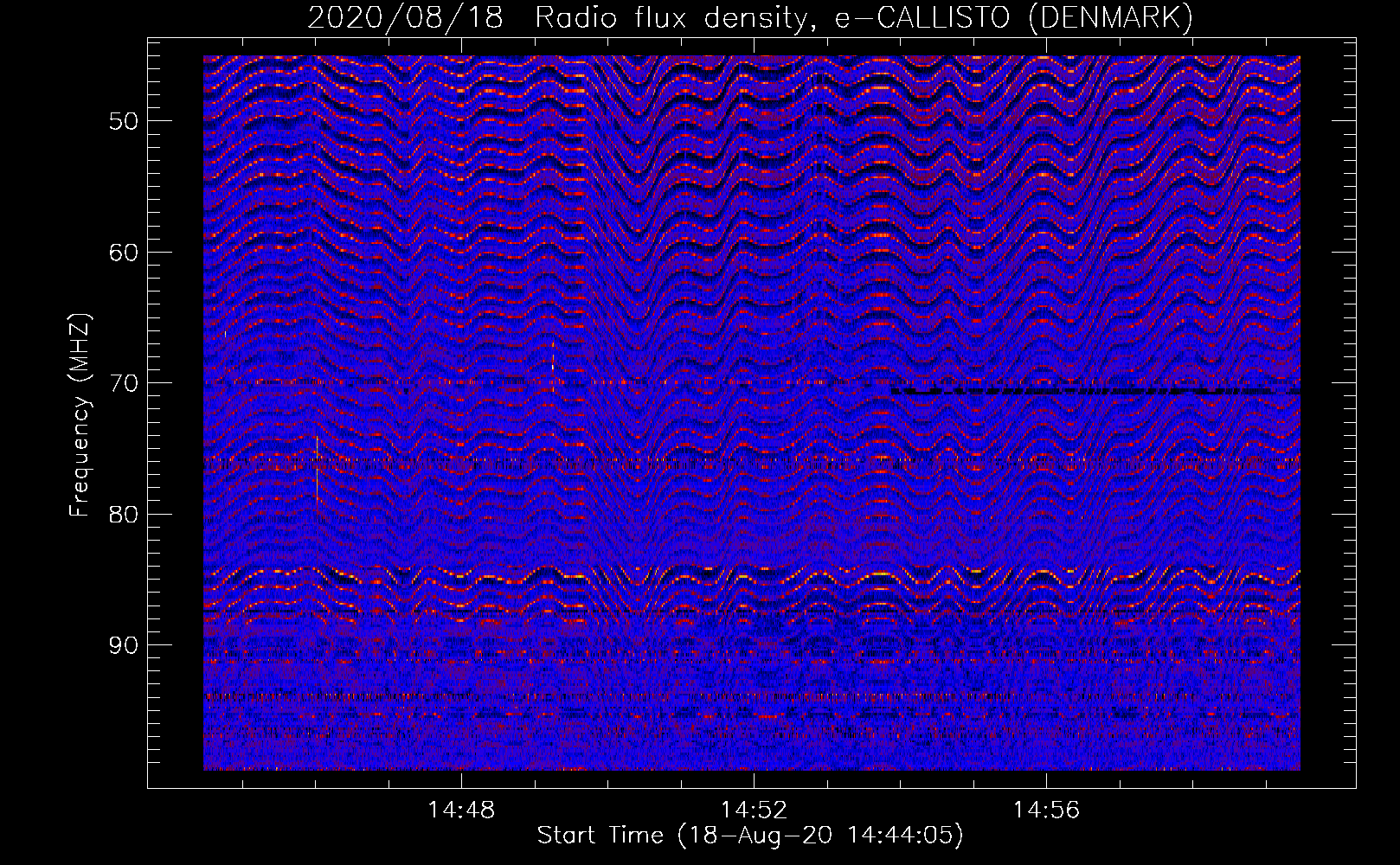Click the 14:56 time tick label
Image resolution: width=1400 pixels, height=865 pixels.
coord(1046,810)
